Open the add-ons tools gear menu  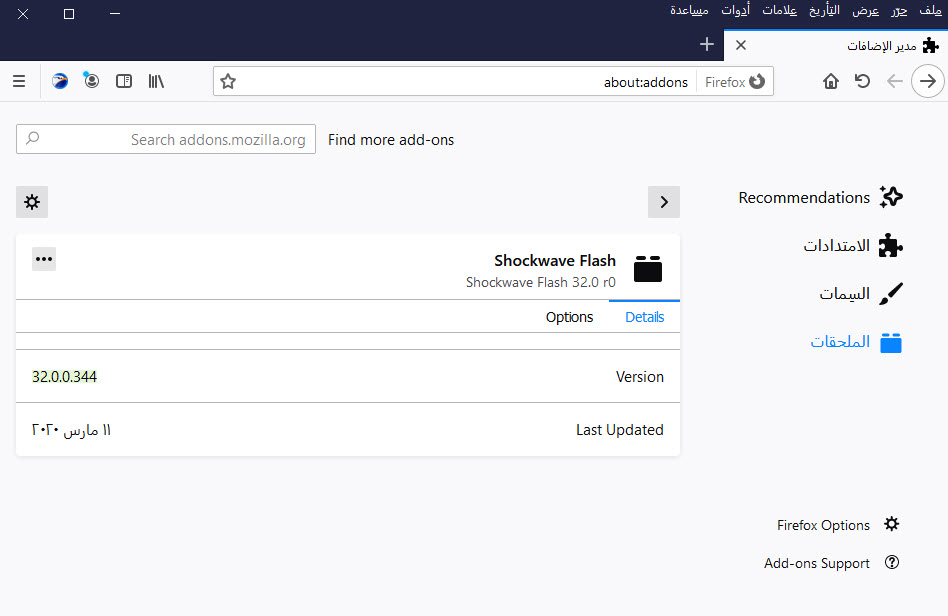coord(32,202)
